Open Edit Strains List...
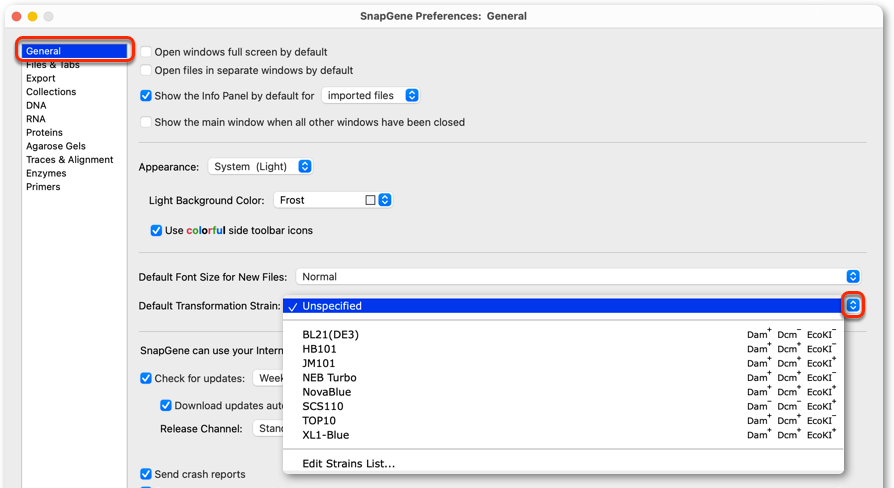Image resolution: width=894 pixels, height=488 pixels. tap(563, 463)
